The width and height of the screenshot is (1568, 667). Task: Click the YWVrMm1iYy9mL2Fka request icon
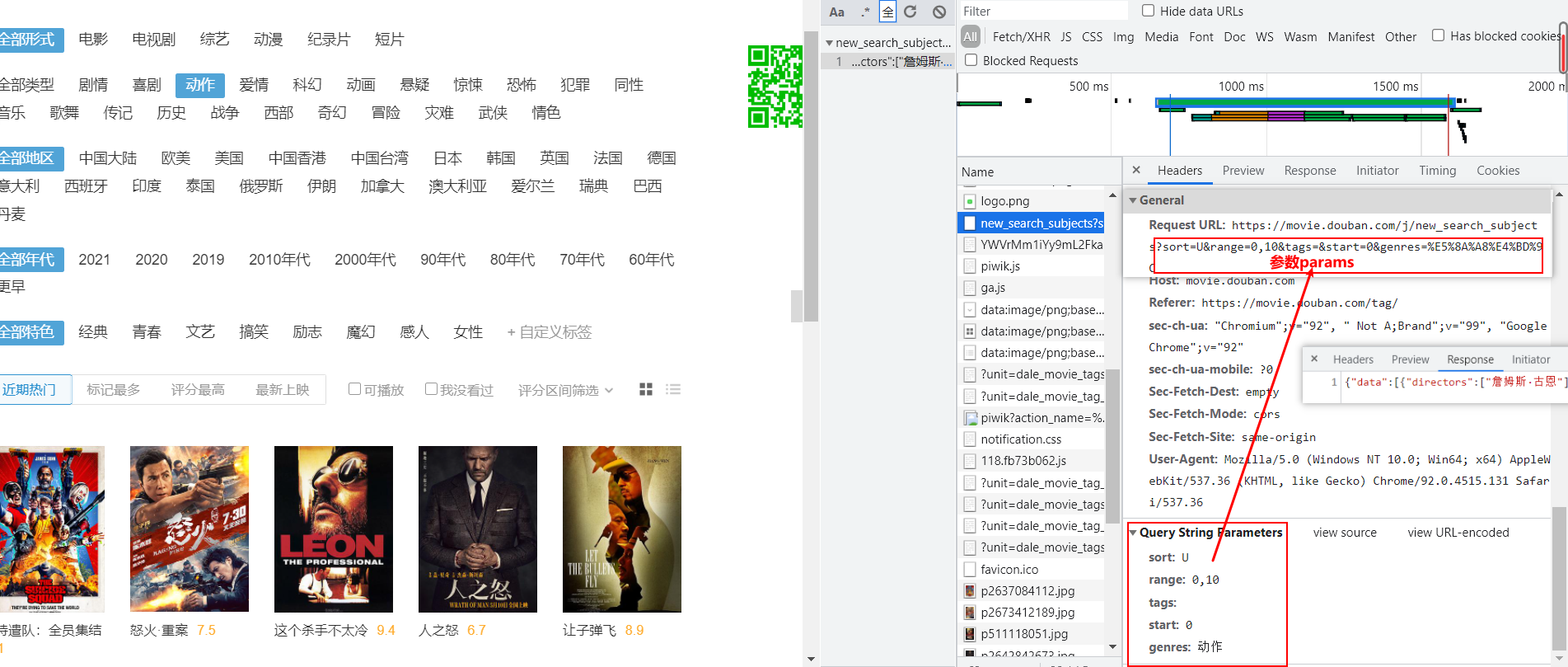[970, 245]
